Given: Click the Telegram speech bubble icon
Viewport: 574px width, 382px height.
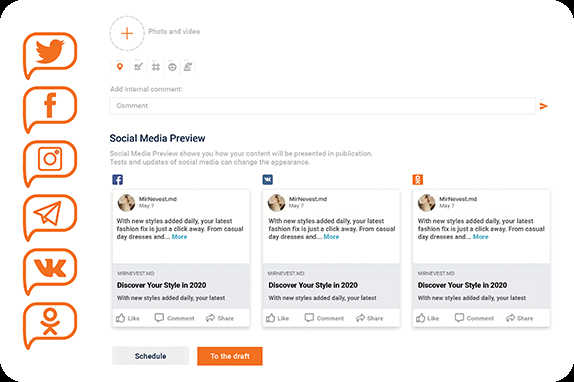Looking at the screenshot, I should (50, 217).
